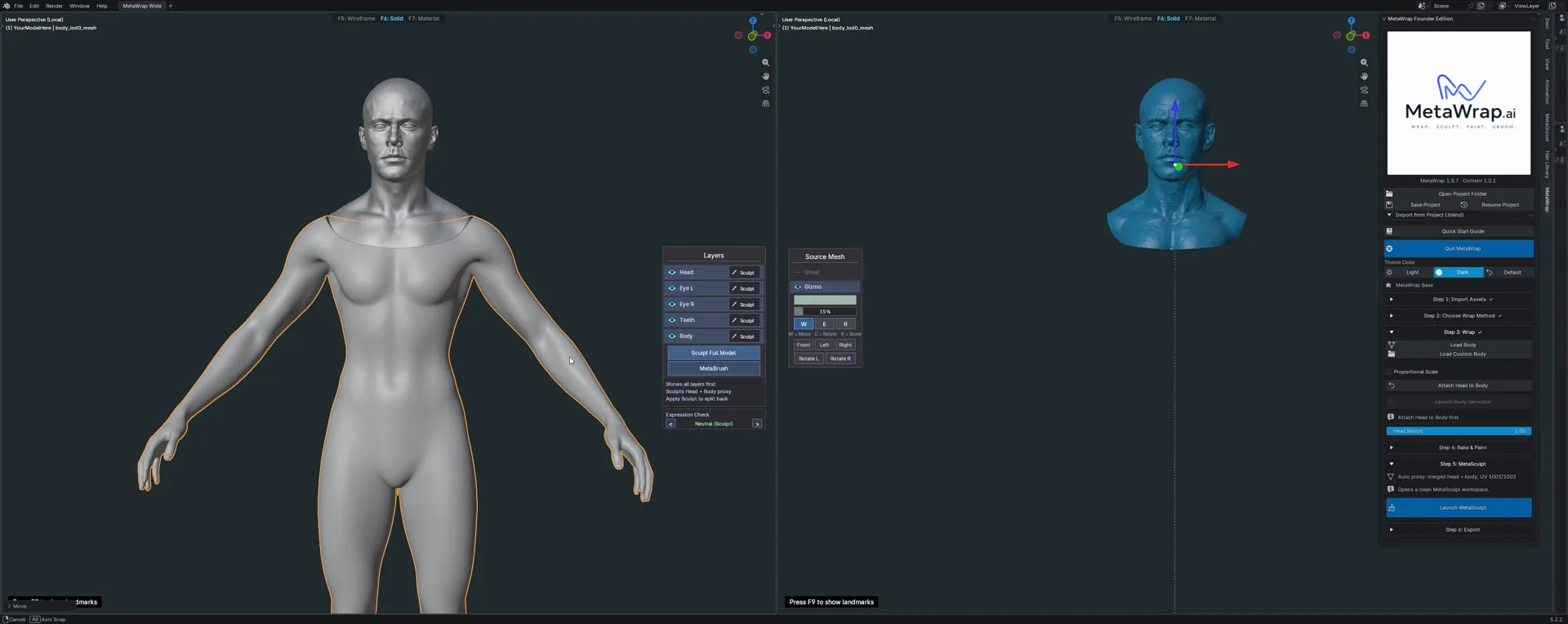Click Source Mesh color swatch
The width and height of the screenshot is (1568, 624).
pos(825,300)
